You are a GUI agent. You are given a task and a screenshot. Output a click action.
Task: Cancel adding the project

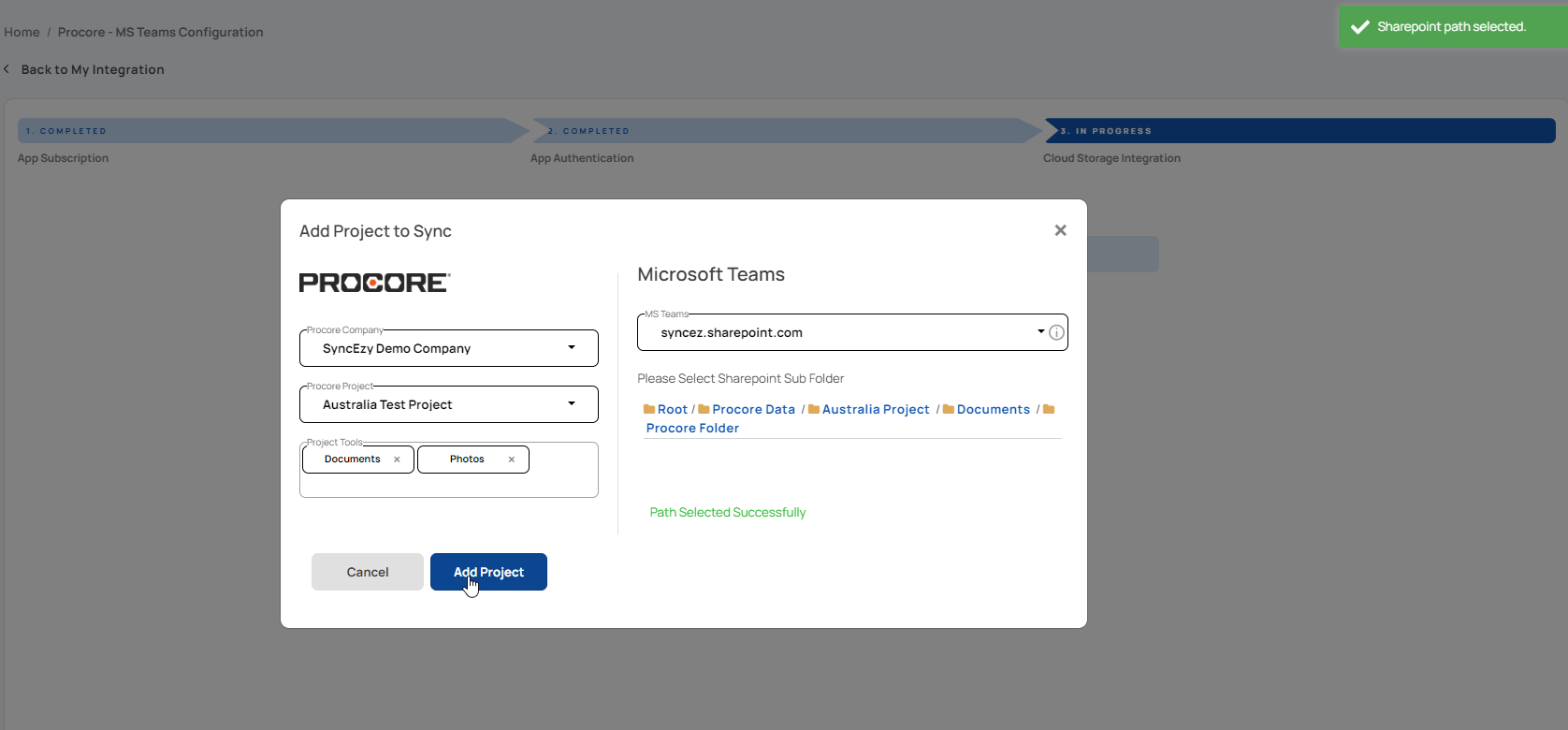(x=368, y=572)
